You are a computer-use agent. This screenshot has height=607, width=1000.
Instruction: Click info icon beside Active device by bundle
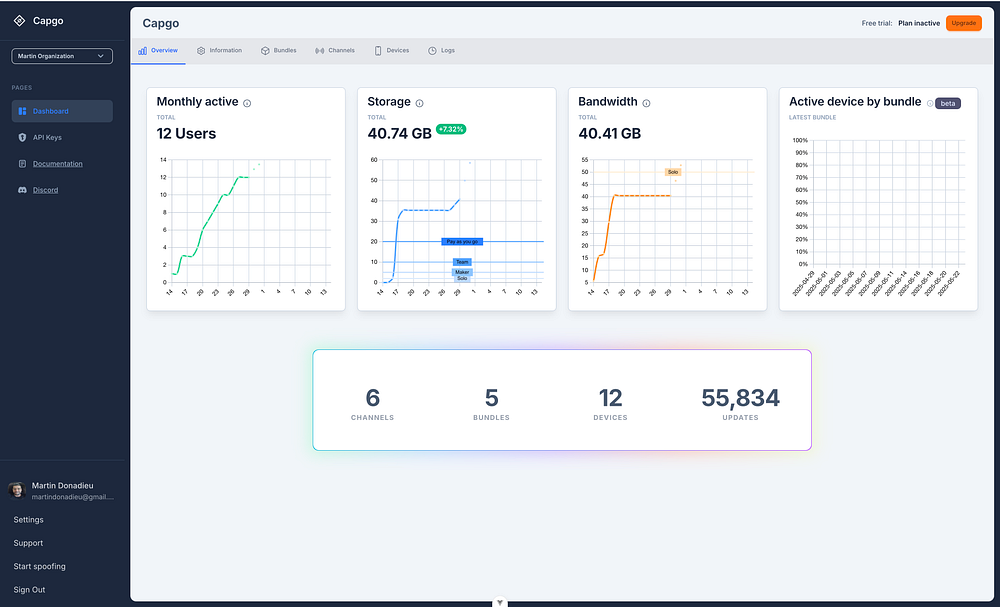pyautogui.click(x=930, y=103)
